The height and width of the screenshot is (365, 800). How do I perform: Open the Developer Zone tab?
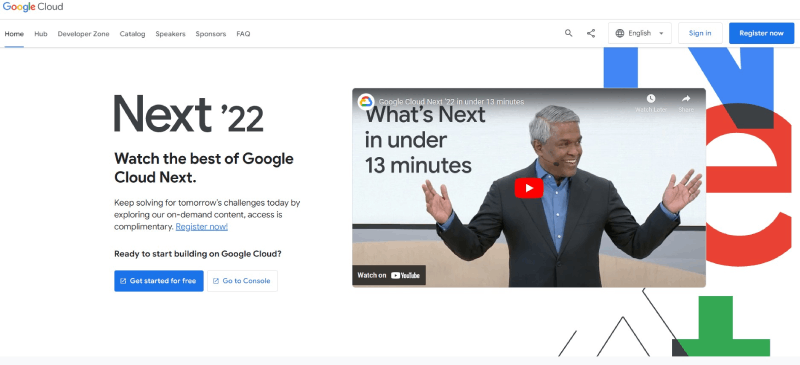[x=84, y=34]
